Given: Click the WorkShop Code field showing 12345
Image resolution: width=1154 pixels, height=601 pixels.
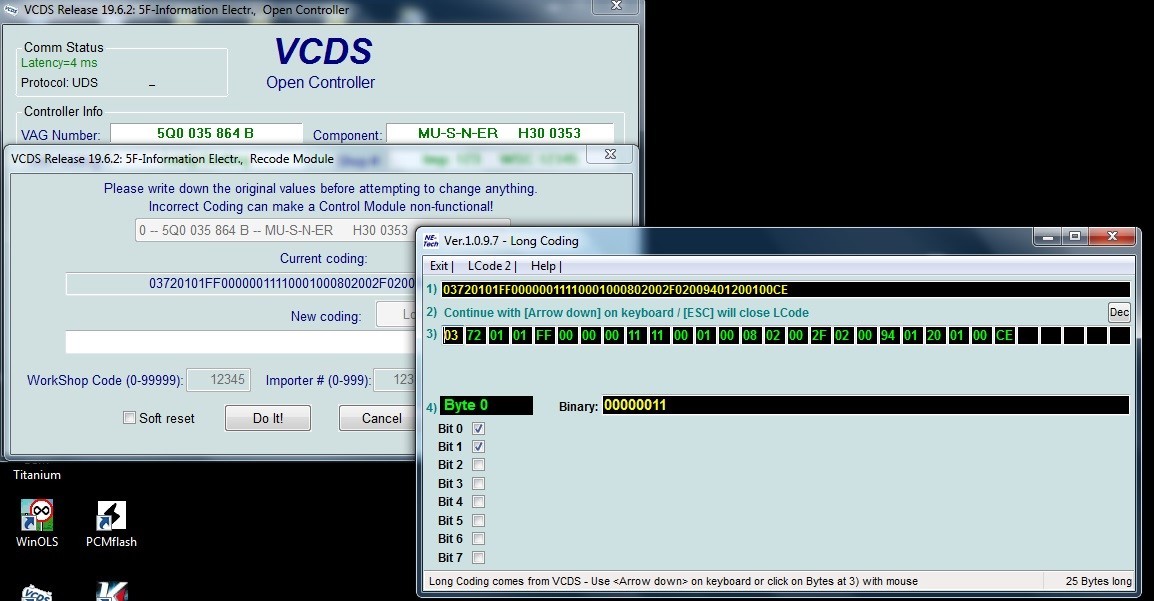Looking at the screenshot, I should (219, 380).
